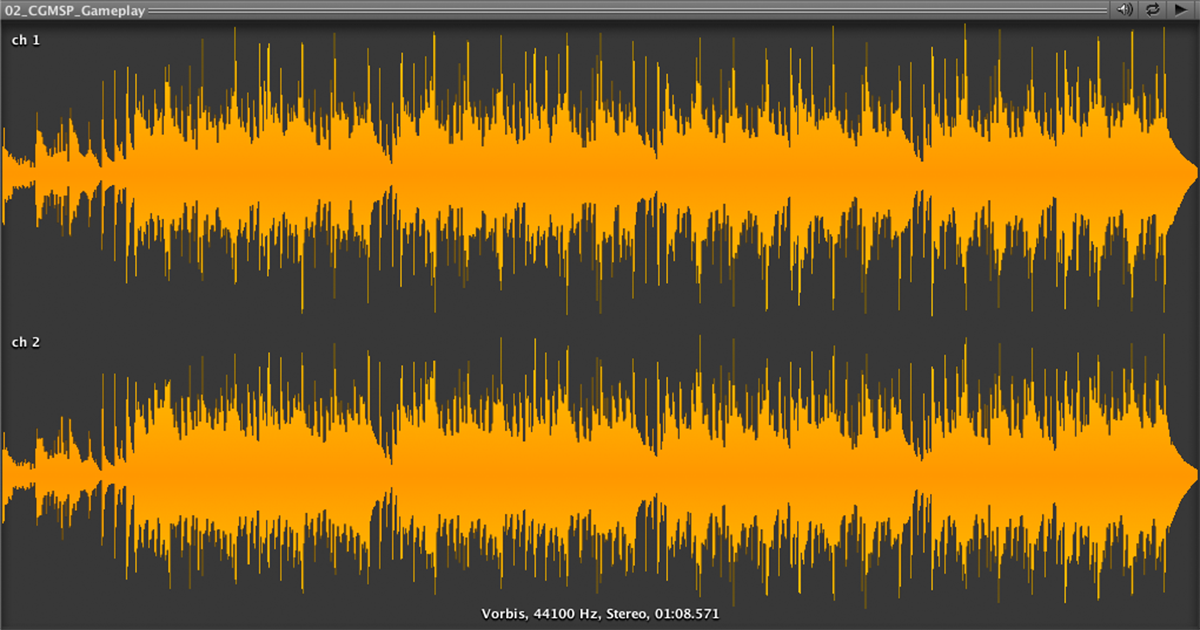Viewport: 1200px width, 630px height.
Task: Seek within the ch 1 waveform
Action: point(600,172)
